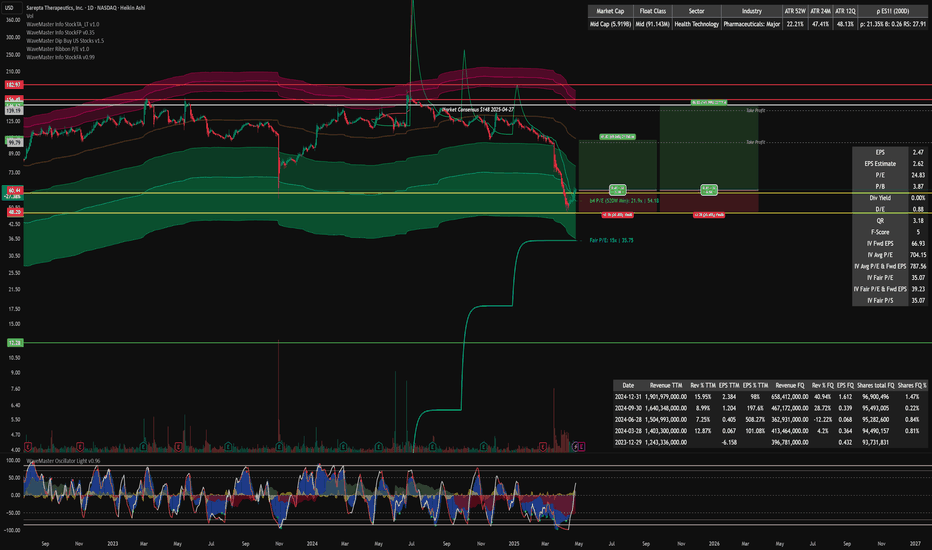This screenshot has width=932, height=550.
Task: Click the green earnings marker near May 2024
Action: pyautogui.click(x=379, y=447)
